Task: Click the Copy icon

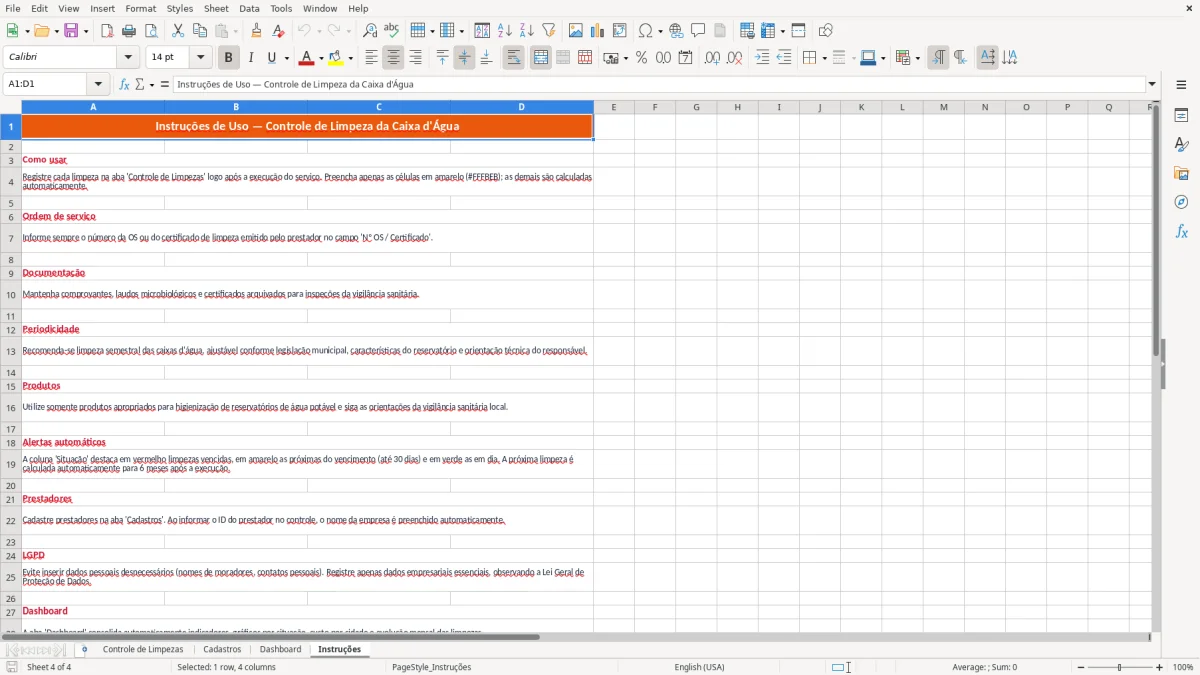Action: click(200, 31)
